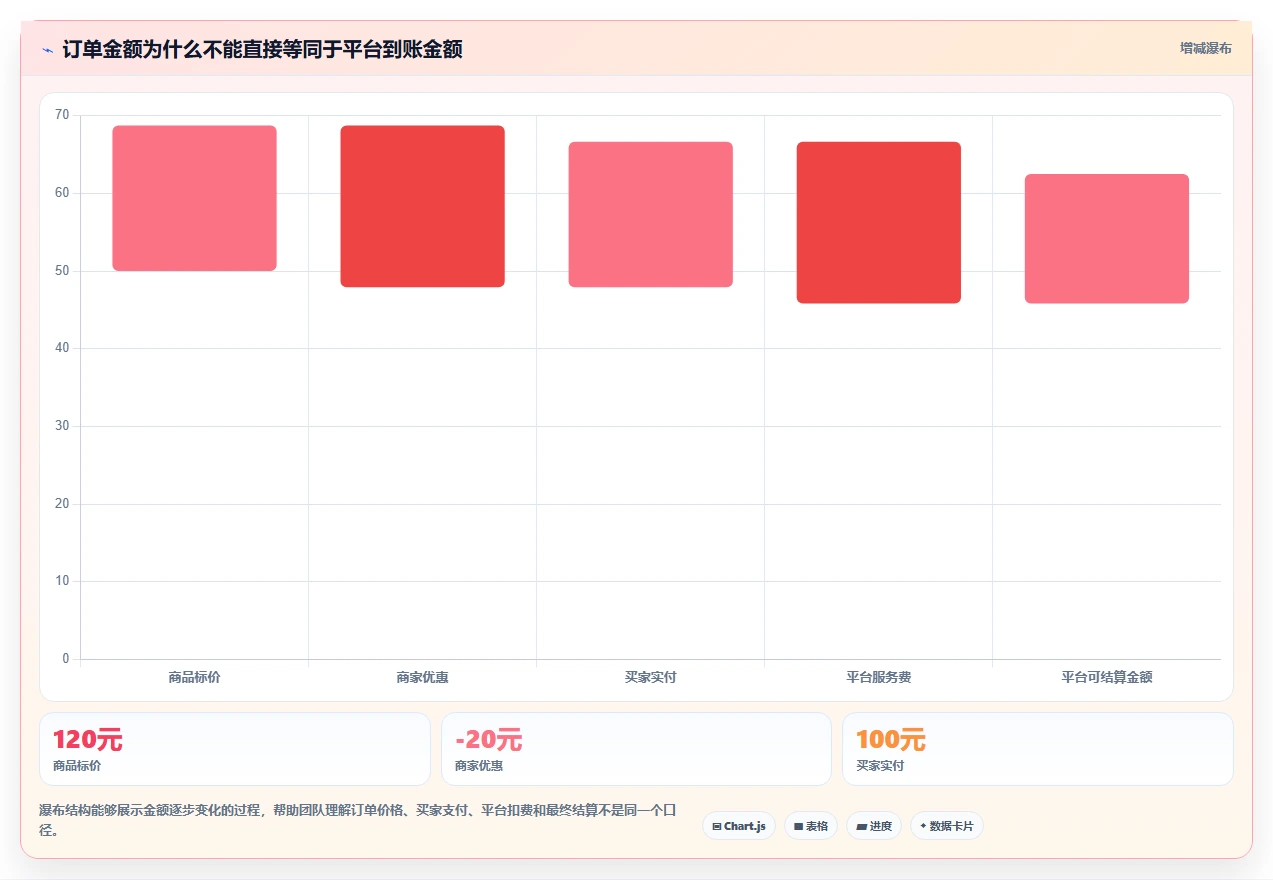
Task: Click the 平台服务费 axis label
Action: (878, 677)
